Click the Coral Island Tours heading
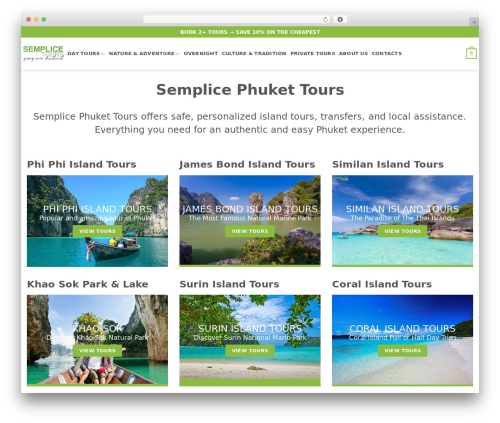 pyautogui.click(x=382, y=284)
